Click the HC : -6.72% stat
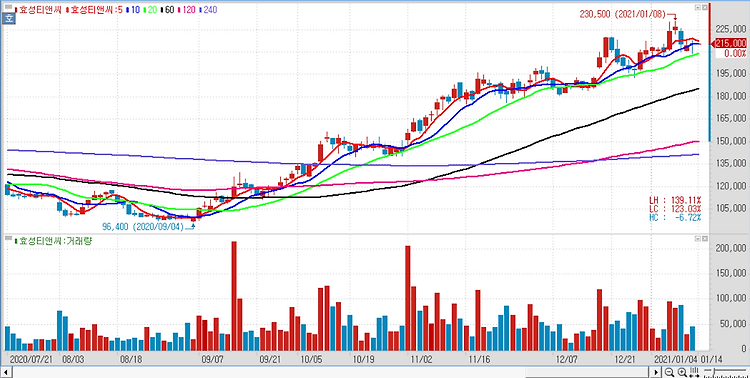Viewport: 750px width, 378px height. 675,217
